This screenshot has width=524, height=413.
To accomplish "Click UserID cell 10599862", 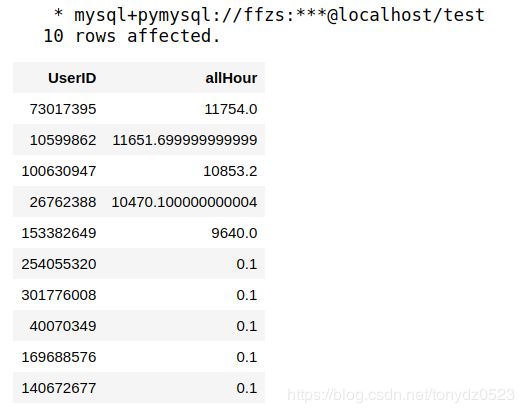I will 63,140.
